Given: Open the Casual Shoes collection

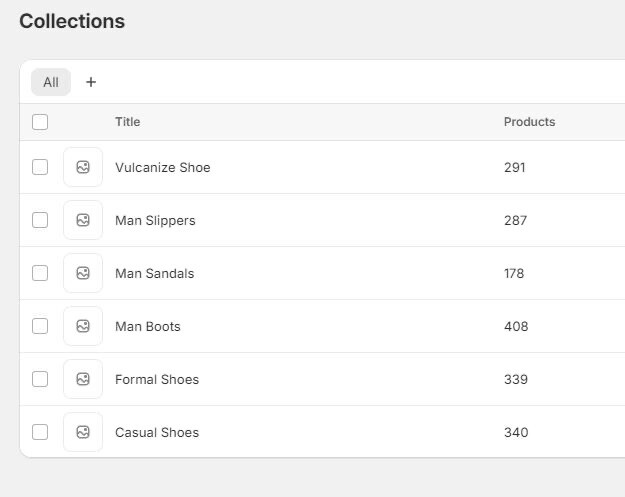Looking at the screenshot, I should click(157, 432).
